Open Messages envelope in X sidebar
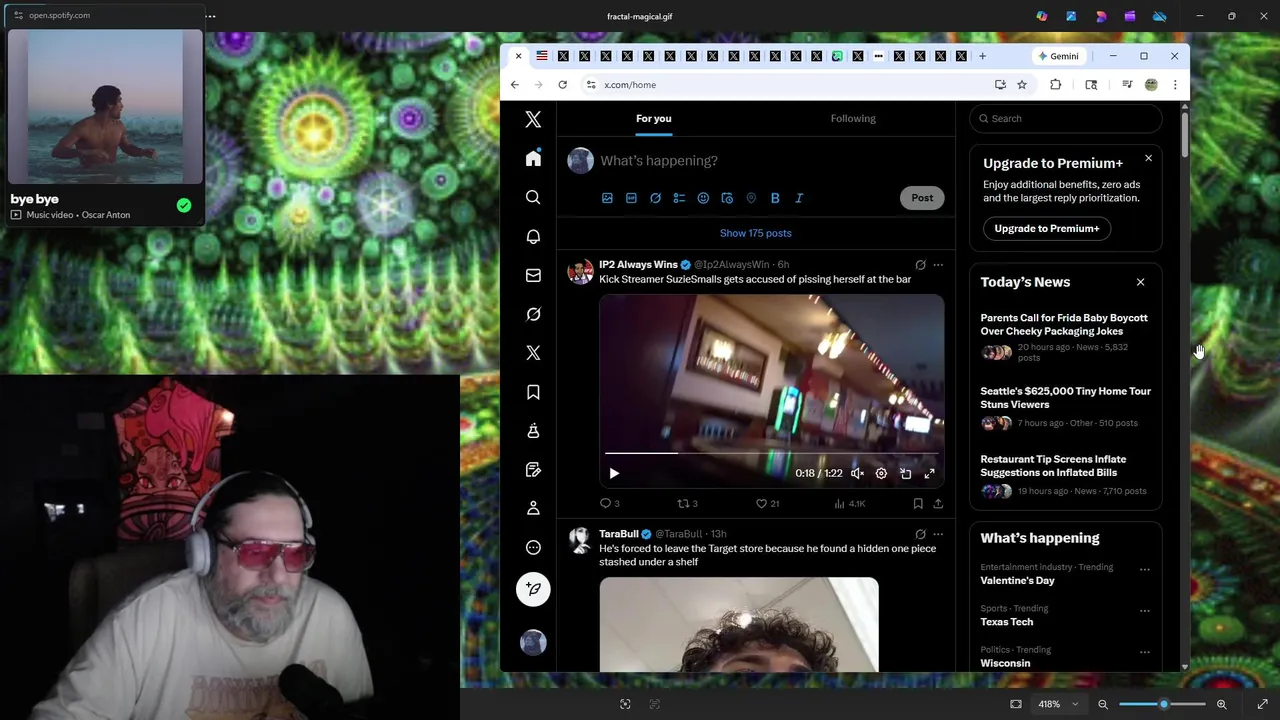This screenshot has height=720, width=1280. pyautogui.click(x=533, y=275)
